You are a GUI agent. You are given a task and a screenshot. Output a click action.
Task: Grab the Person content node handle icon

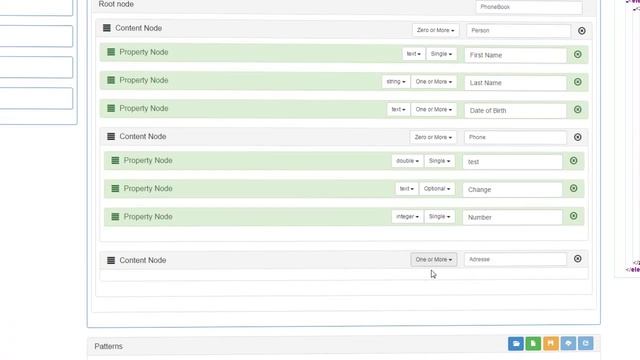[107, 28]
